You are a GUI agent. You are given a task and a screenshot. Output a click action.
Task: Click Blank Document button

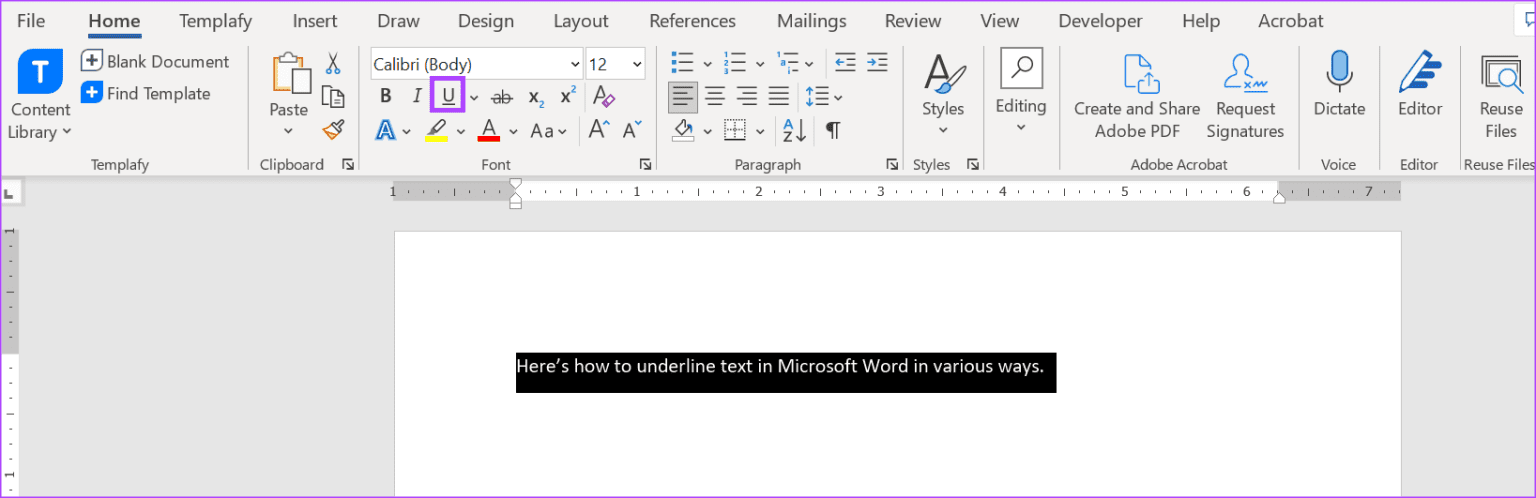[x=155, y=61]
